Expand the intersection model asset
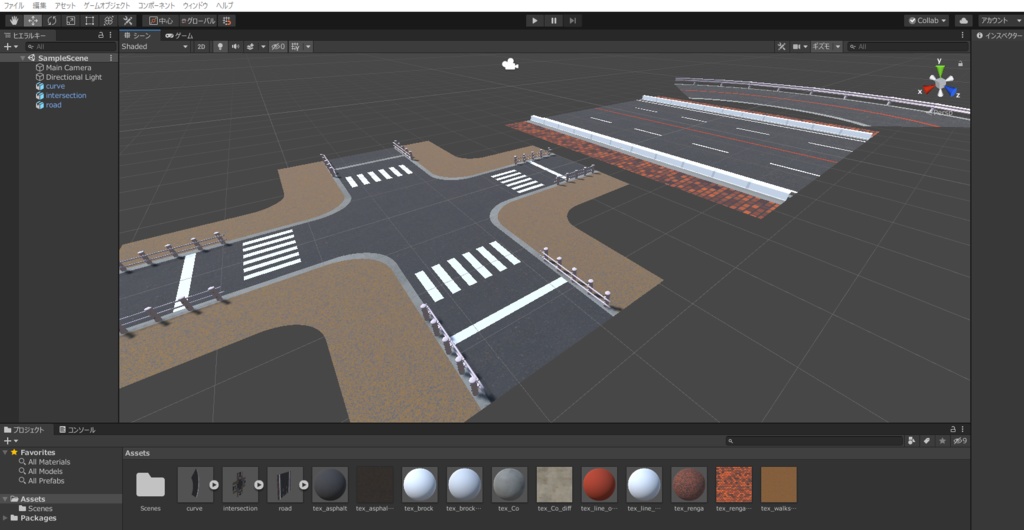The image size is (1024, 530). [x=259, y=485]
